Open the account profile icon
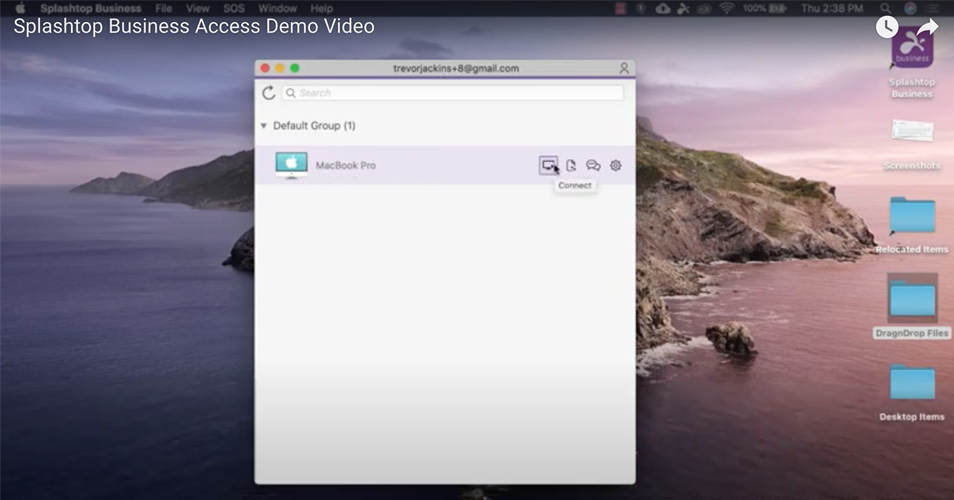Viewport: 954px width, 500px height. 624,68
